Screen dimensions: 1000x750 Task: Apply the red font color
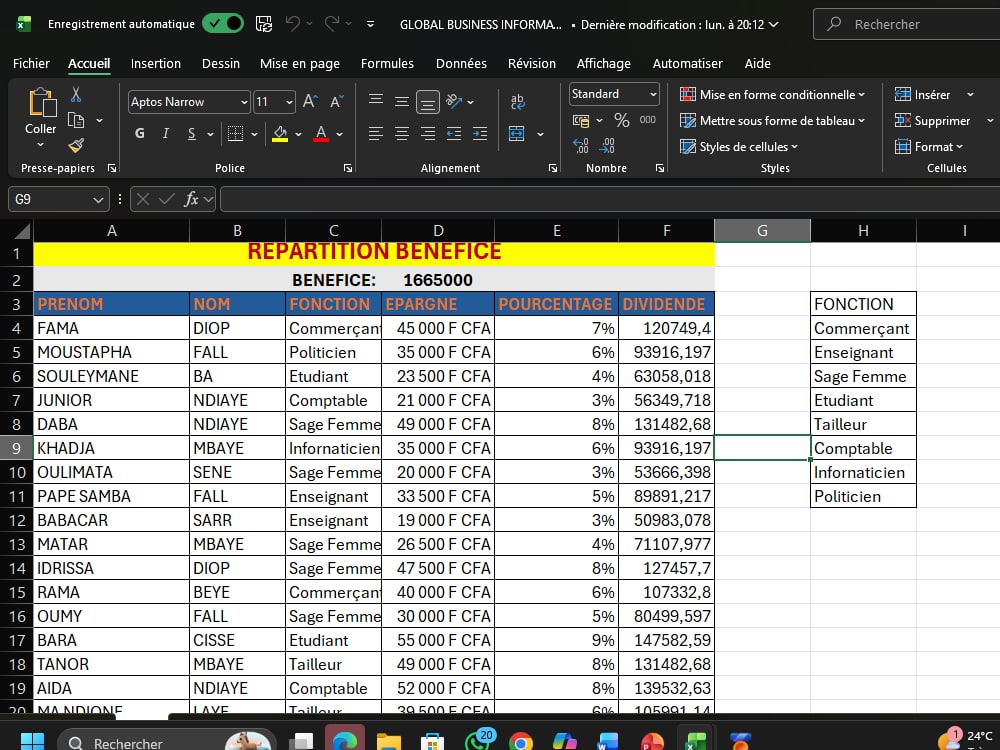pyautogui.click(x=321, y=133)
